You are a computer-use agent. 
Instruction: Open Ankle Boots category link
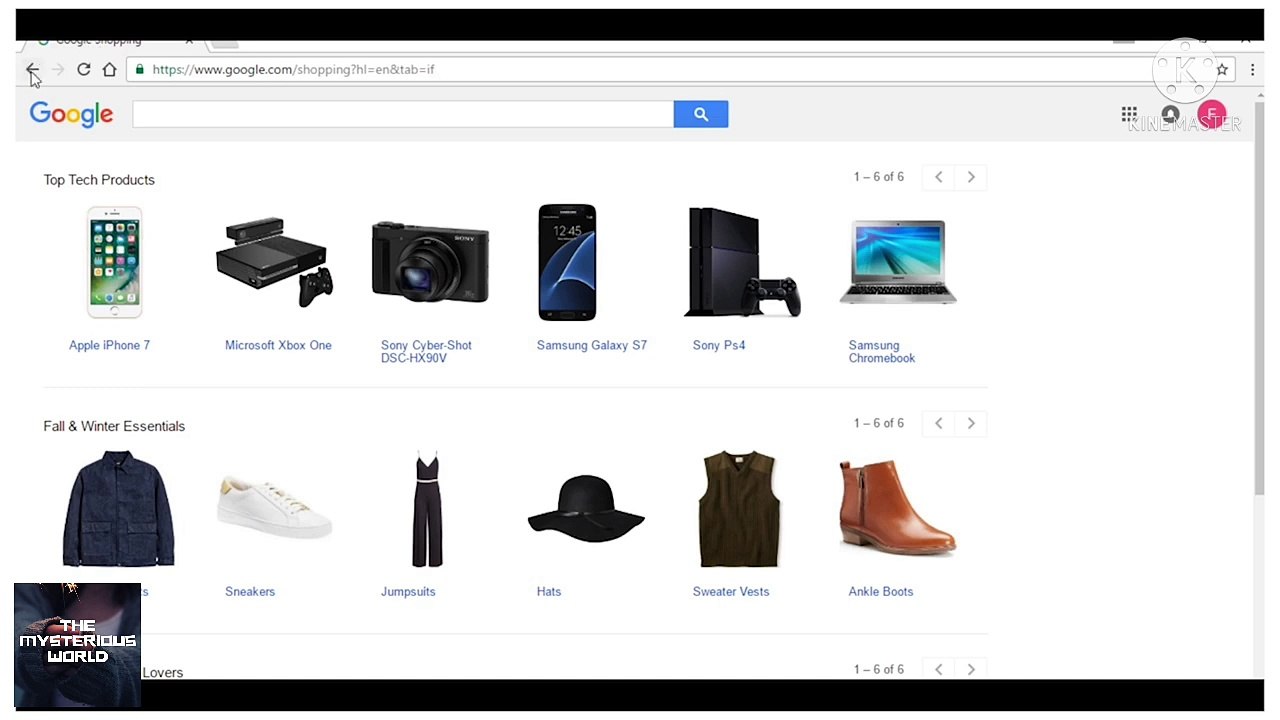point(881,592)
